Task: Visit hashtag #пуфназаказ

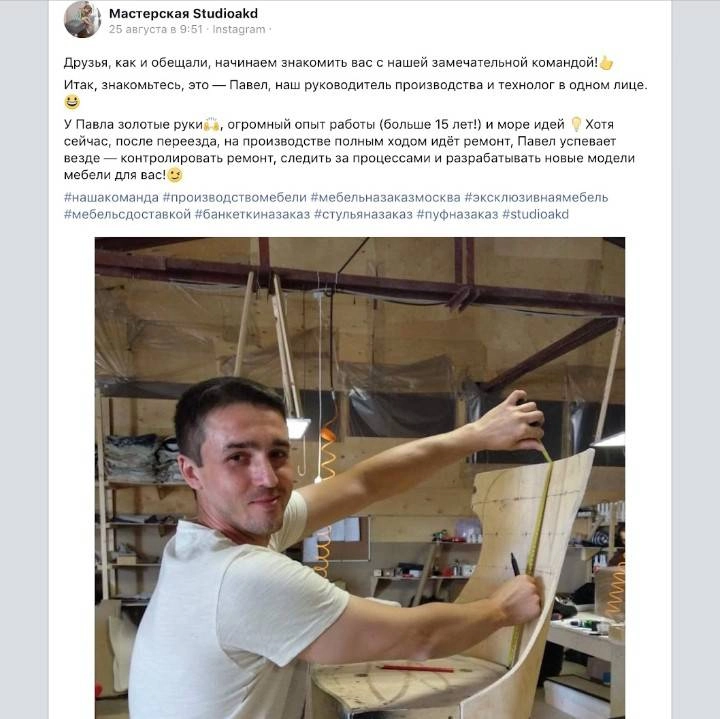Action: point(457,214)
